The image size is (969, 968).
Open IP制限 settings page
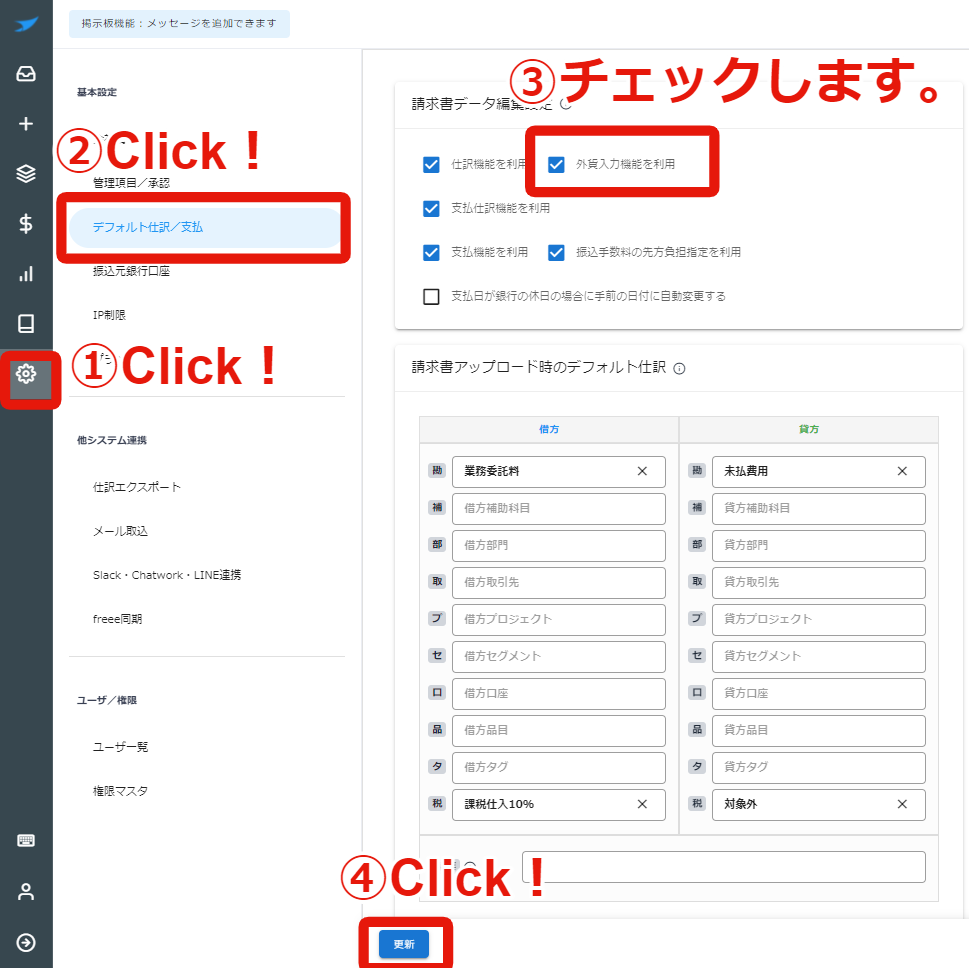click(109, 315)
